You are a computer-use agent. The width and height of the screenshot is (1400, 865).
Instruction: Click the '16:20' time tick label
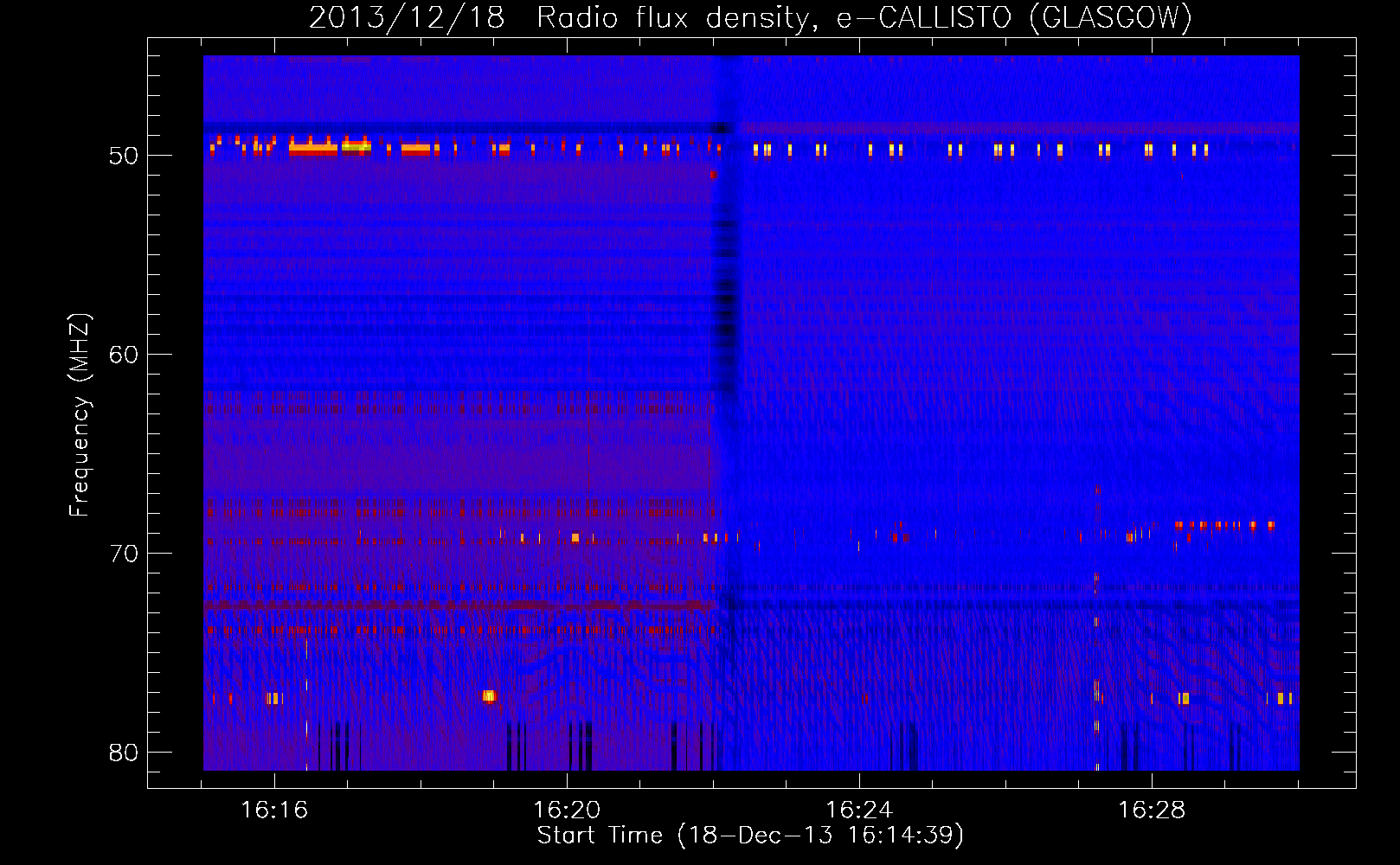point(567,810)
